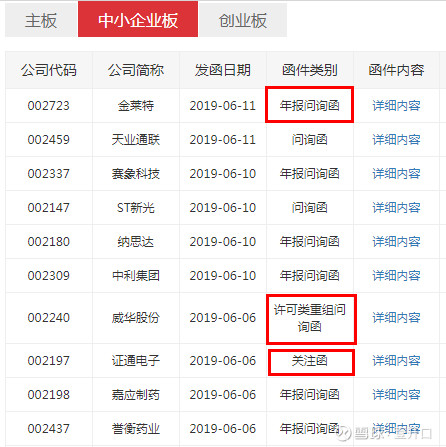The image size is (446, 447).
Task: Select company name 誉衡药业
Action: click(136, 429)
